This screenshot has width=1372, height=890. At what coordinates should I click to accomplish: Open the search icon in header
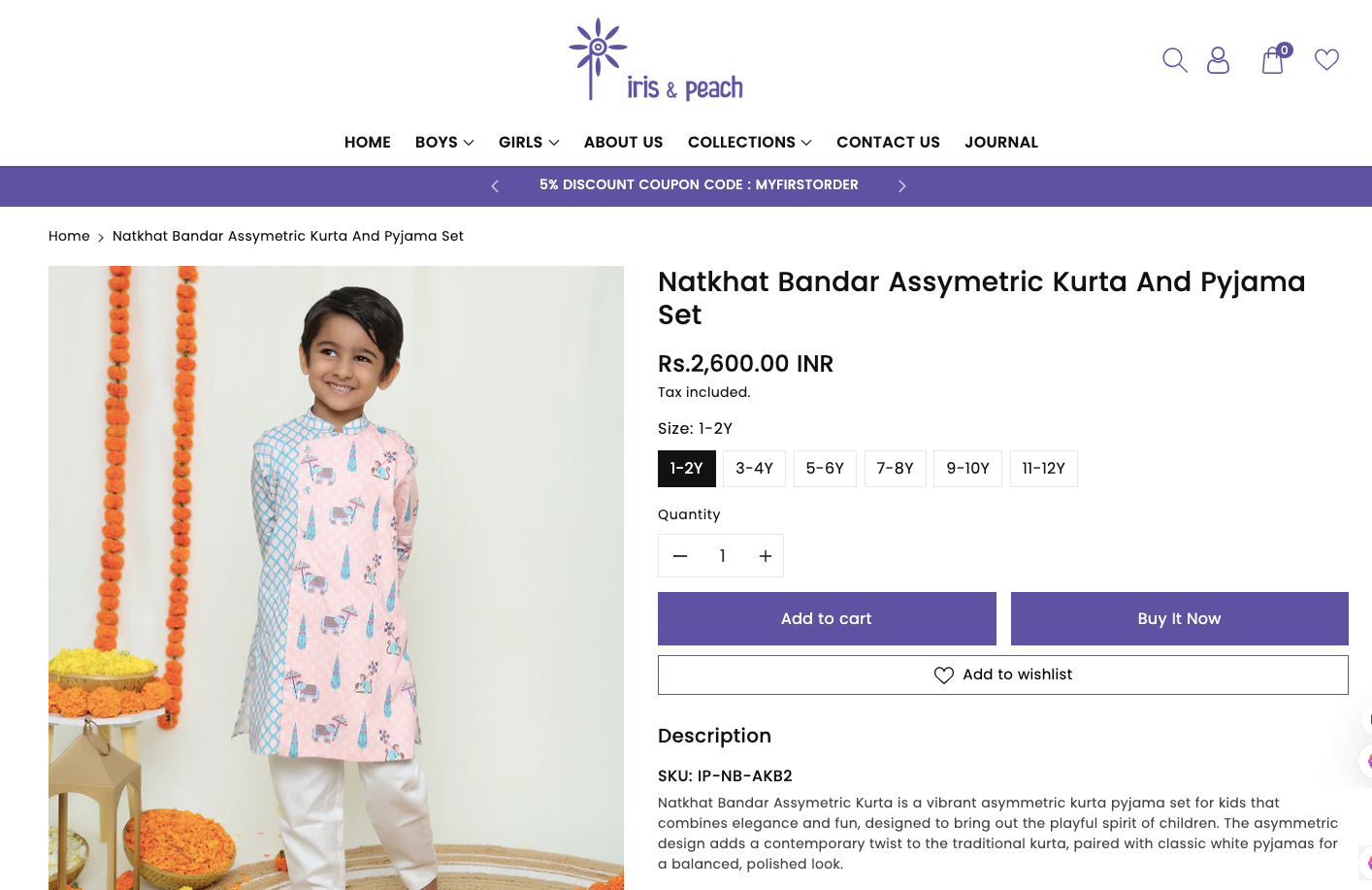point(1174,60)
